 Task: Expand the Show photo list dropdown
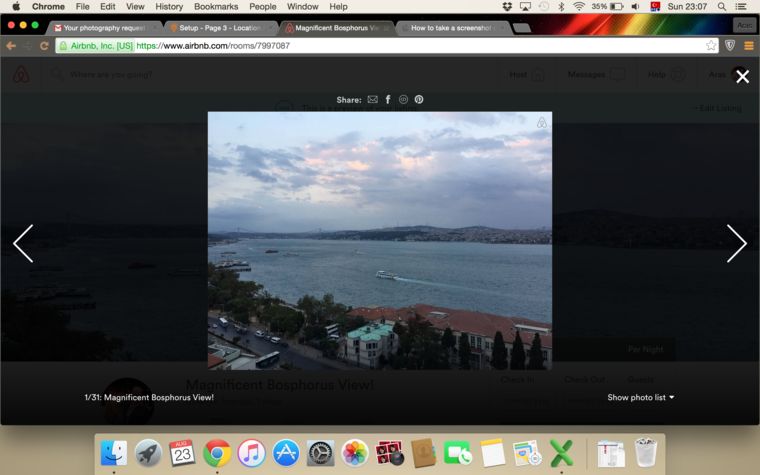click(640, 397)
